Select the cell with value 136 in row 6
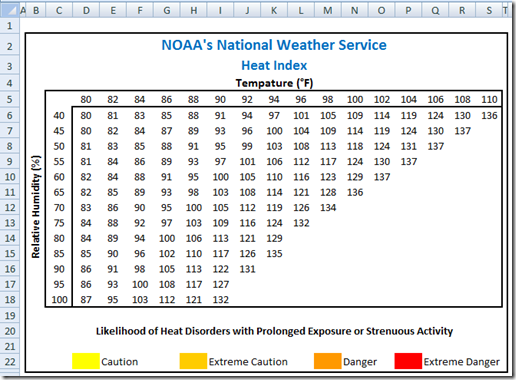Image resolution: width=516 pixels, height=380 pixels. coord(489,116)
